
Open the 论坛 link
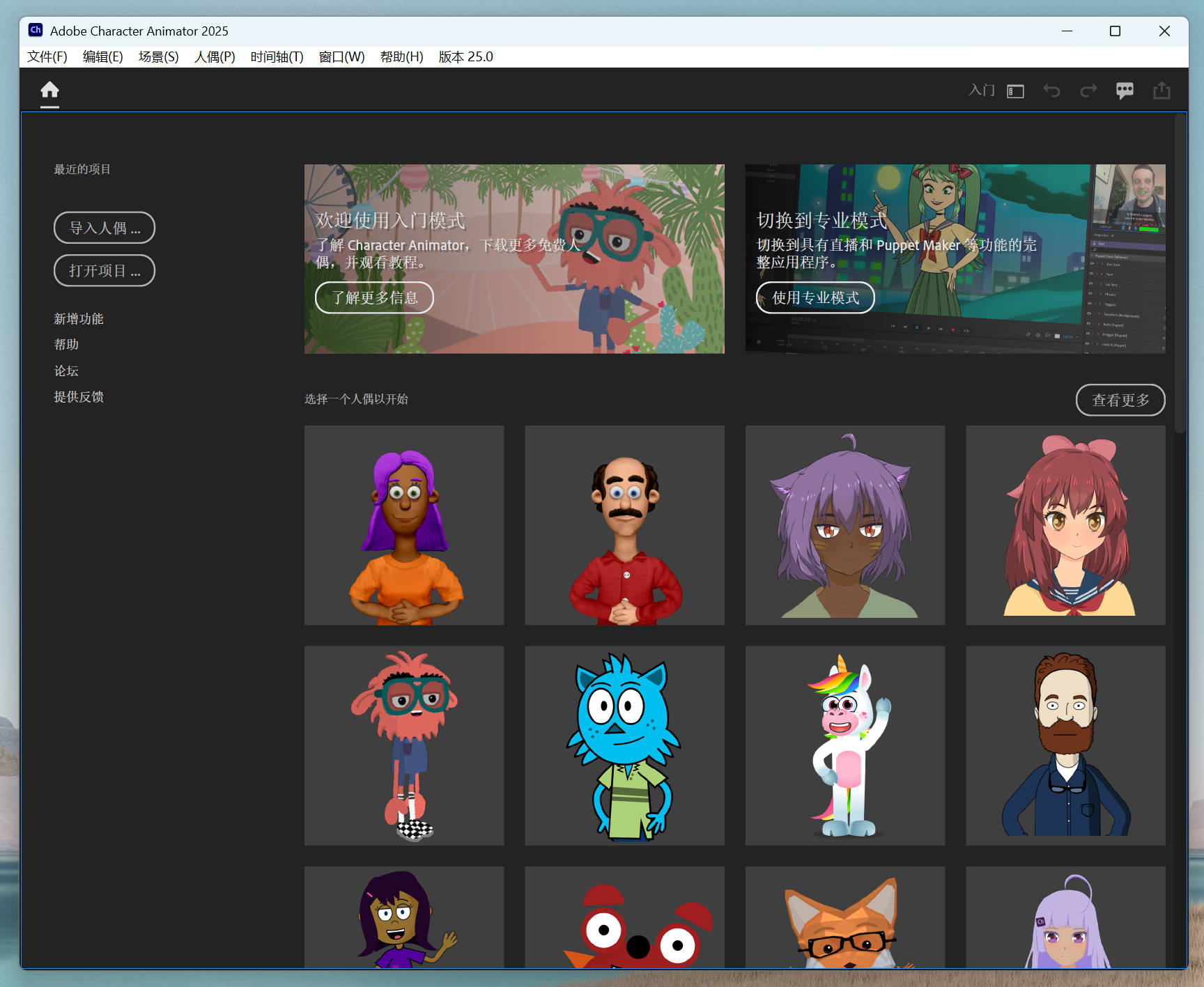point(66,371)
